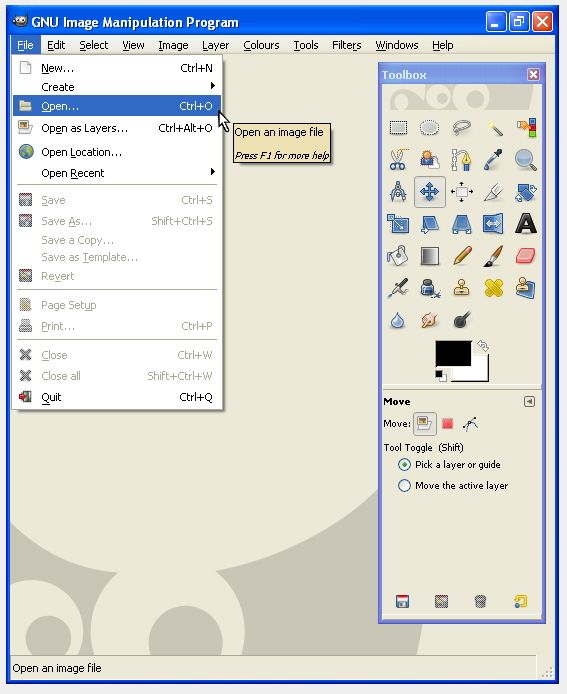
Task: Choose the Fuzzy Select magic wand tool
Action: click(494, 128)
